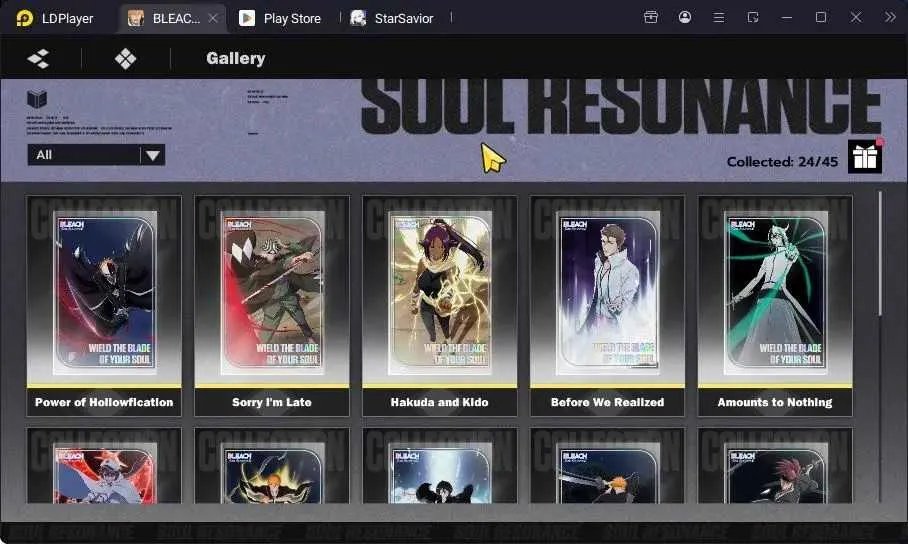Click the four-diamond home menu icon
Viewport: 908px width, 544px height.
click(x=126, y=59)
